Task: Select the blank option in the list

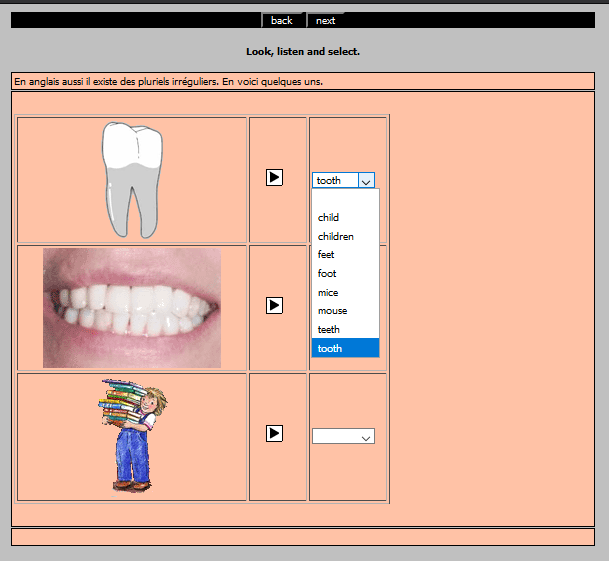Action: [345, 199]
